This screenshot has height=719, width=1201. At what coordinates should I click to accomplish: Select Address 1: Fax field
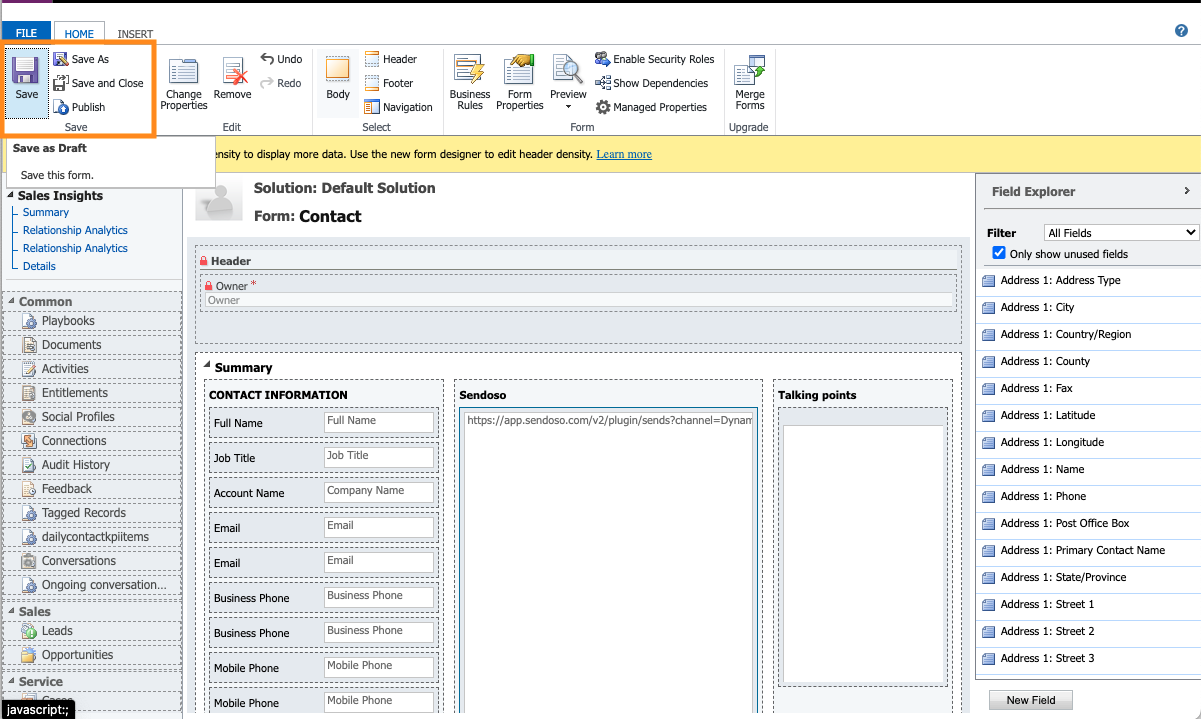tap(1088, 389)
